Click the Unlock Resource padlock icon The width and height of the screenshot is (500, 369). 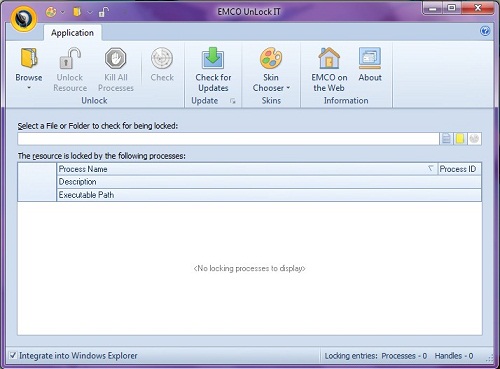coord(70,58)
